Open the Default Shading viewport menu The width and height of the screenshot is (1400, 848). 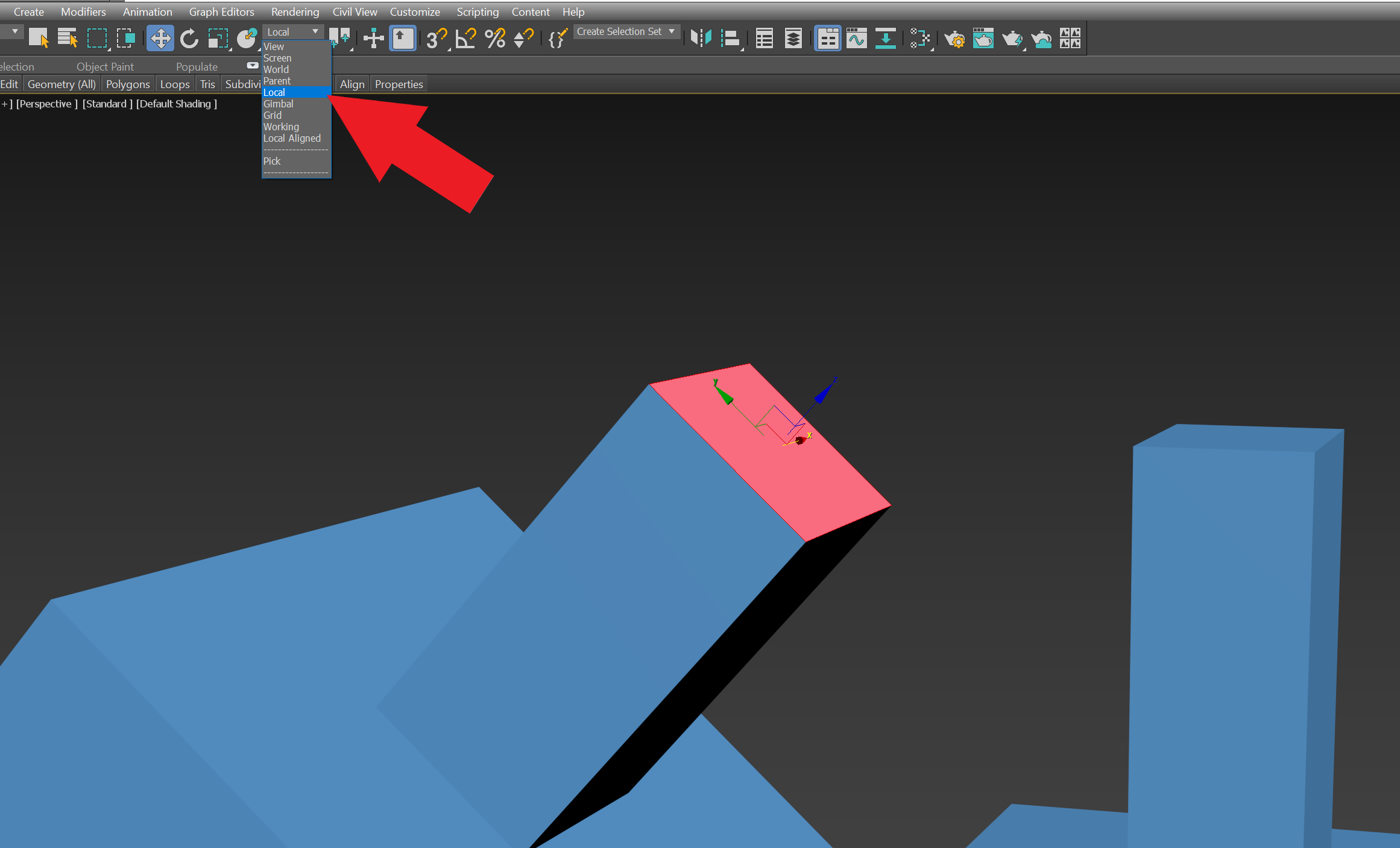point(176,104)
